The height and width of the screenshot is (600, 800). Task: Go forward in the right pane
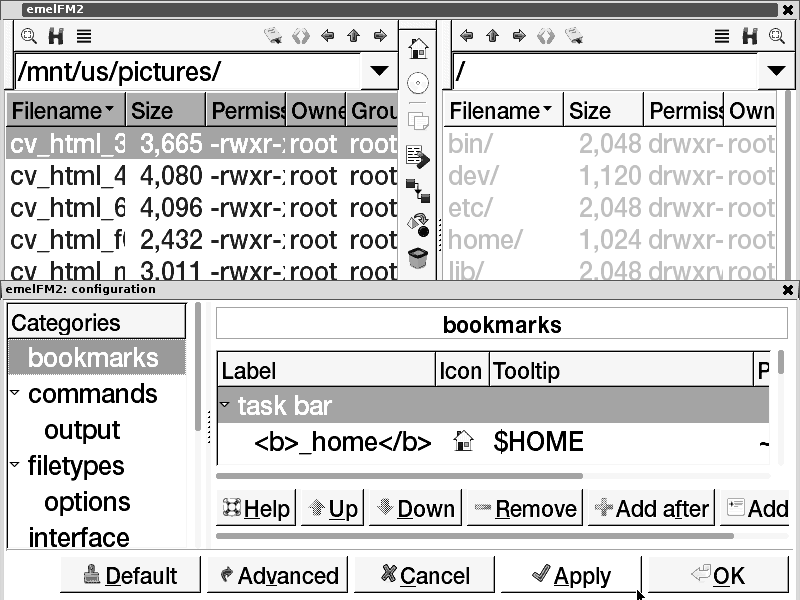(519, 36)
